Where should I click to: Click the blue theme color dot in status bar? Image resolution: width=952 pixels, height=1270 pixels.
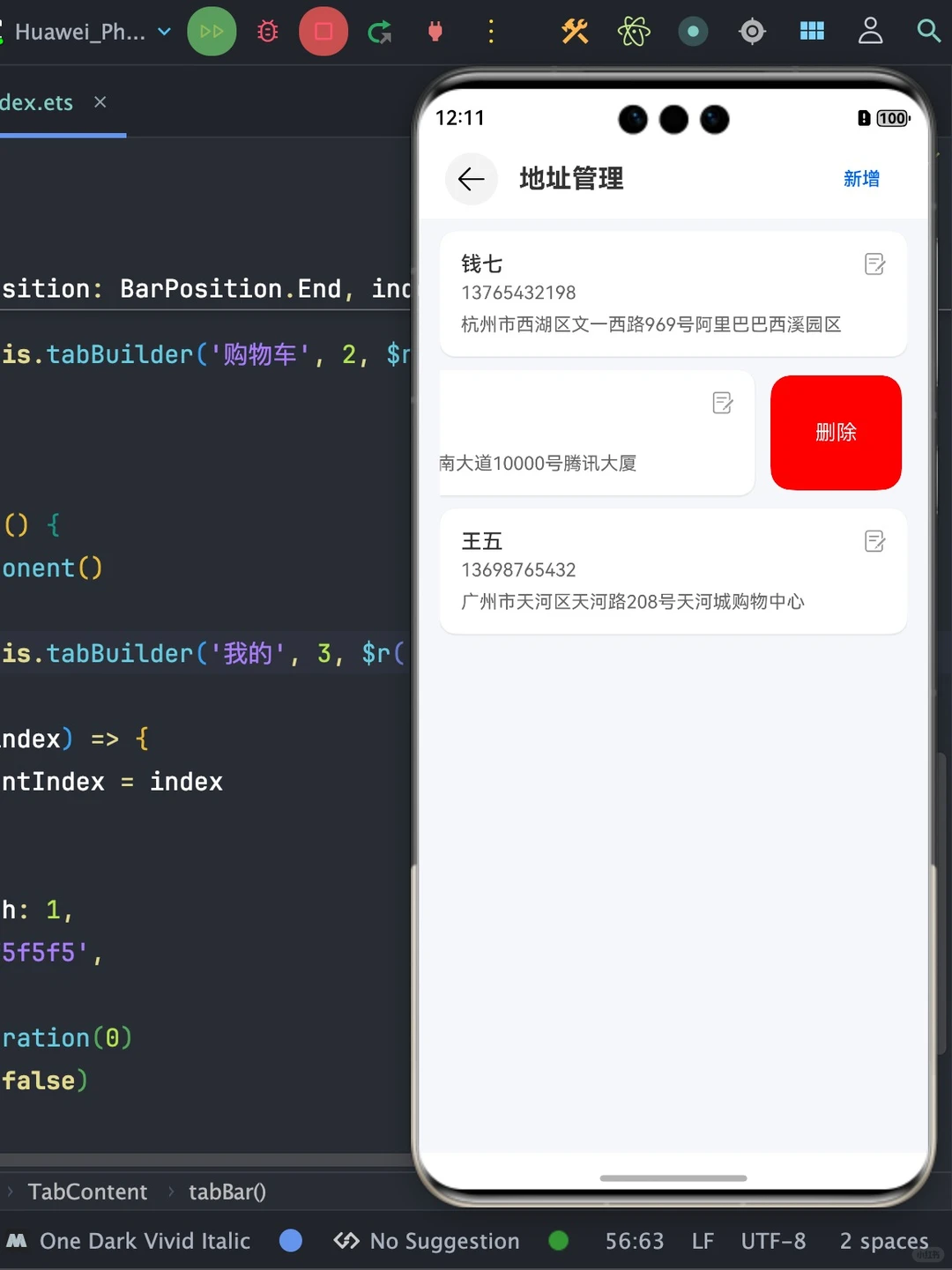click(x=291, y=1241)
